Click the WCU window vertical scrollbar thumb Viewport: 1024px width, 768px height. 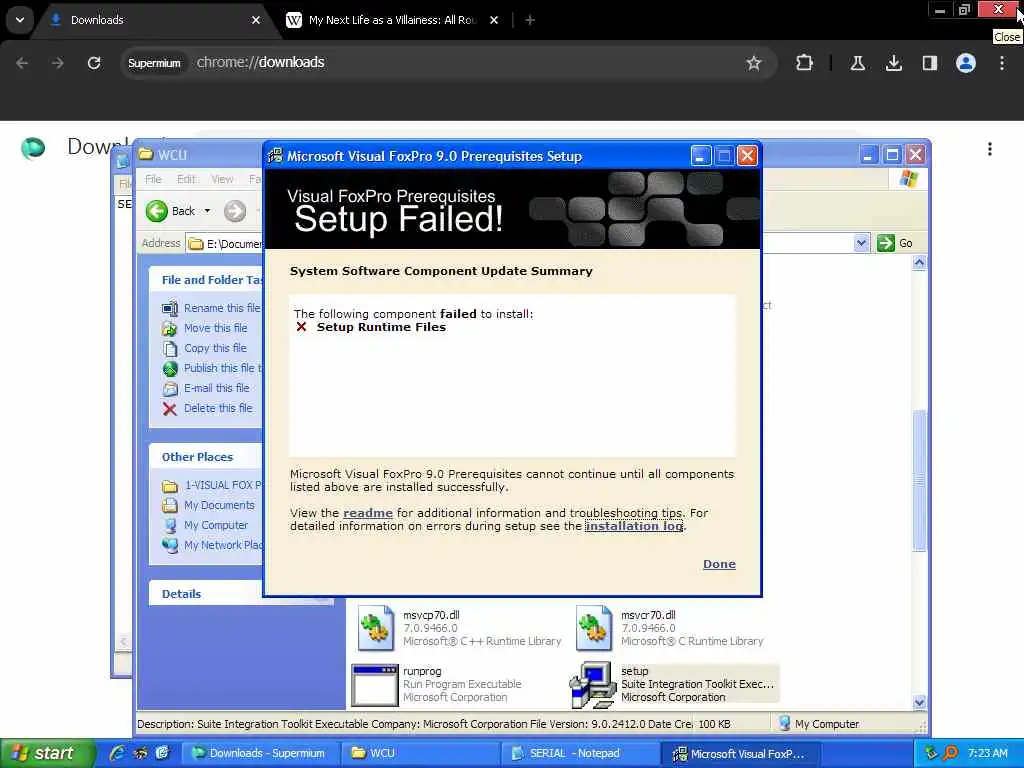(919, 480)
